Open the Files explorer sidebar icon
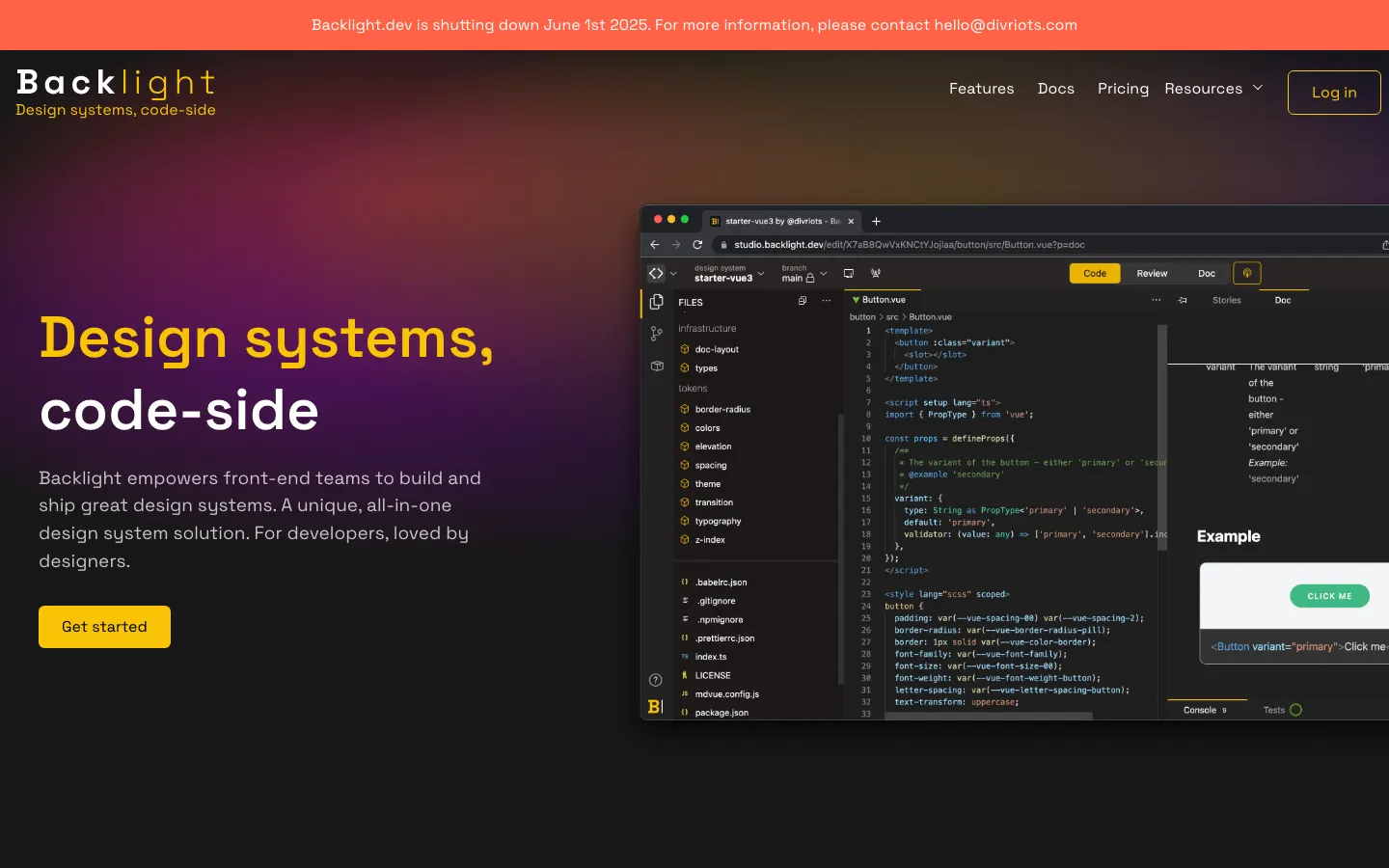The height and width of the screenshot is (868, 1389). tap(656, 302)
